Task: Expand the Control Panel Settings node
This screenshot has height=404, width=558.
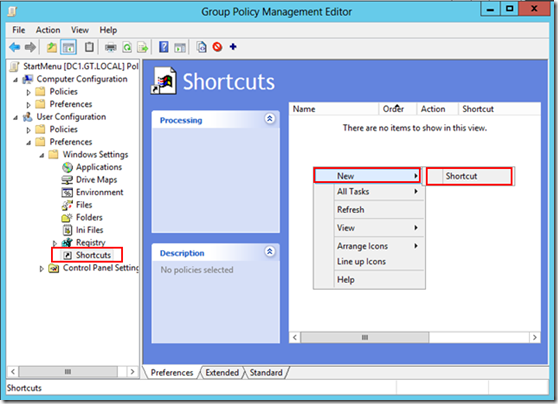Action: (x=42, y=269)
